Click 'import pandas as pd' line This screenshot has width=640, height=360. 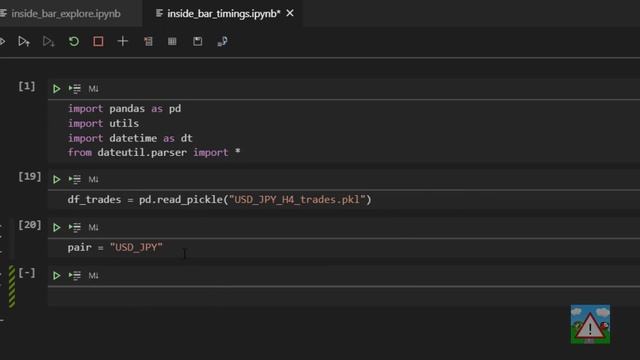(124, 109)
